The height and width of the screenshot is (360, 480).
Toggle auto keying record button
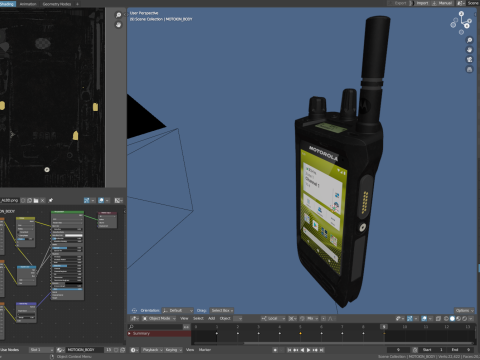[275, 350]
